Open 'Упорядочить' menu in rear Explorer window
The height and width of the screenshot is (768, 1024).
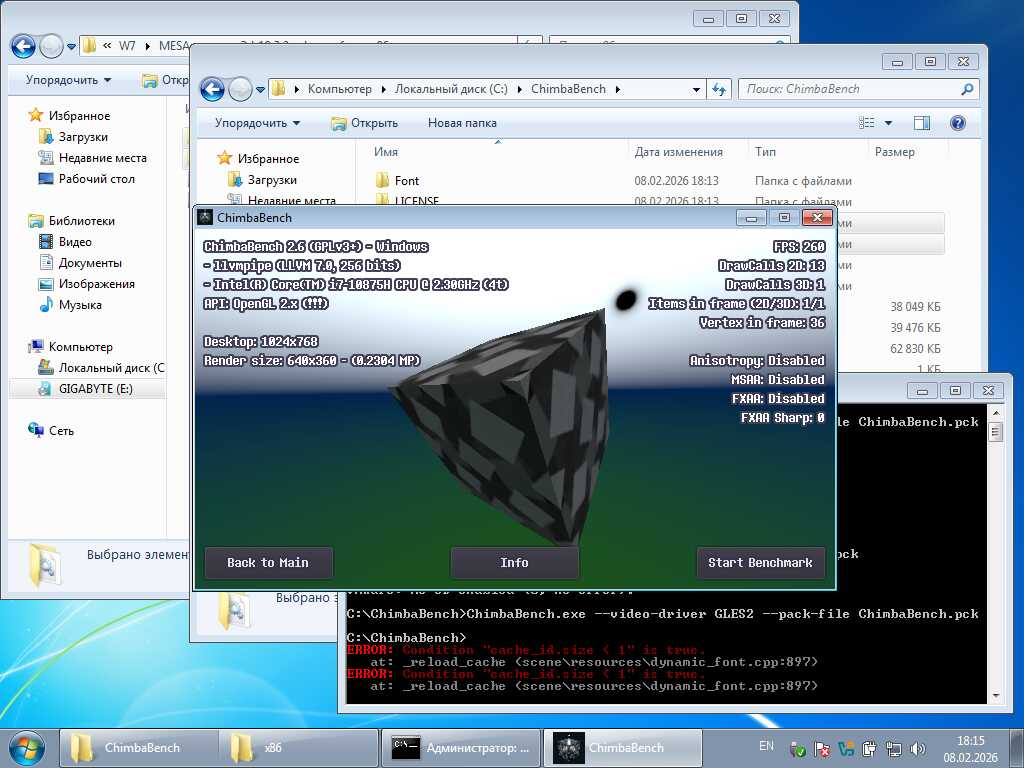tap(68, 80)
